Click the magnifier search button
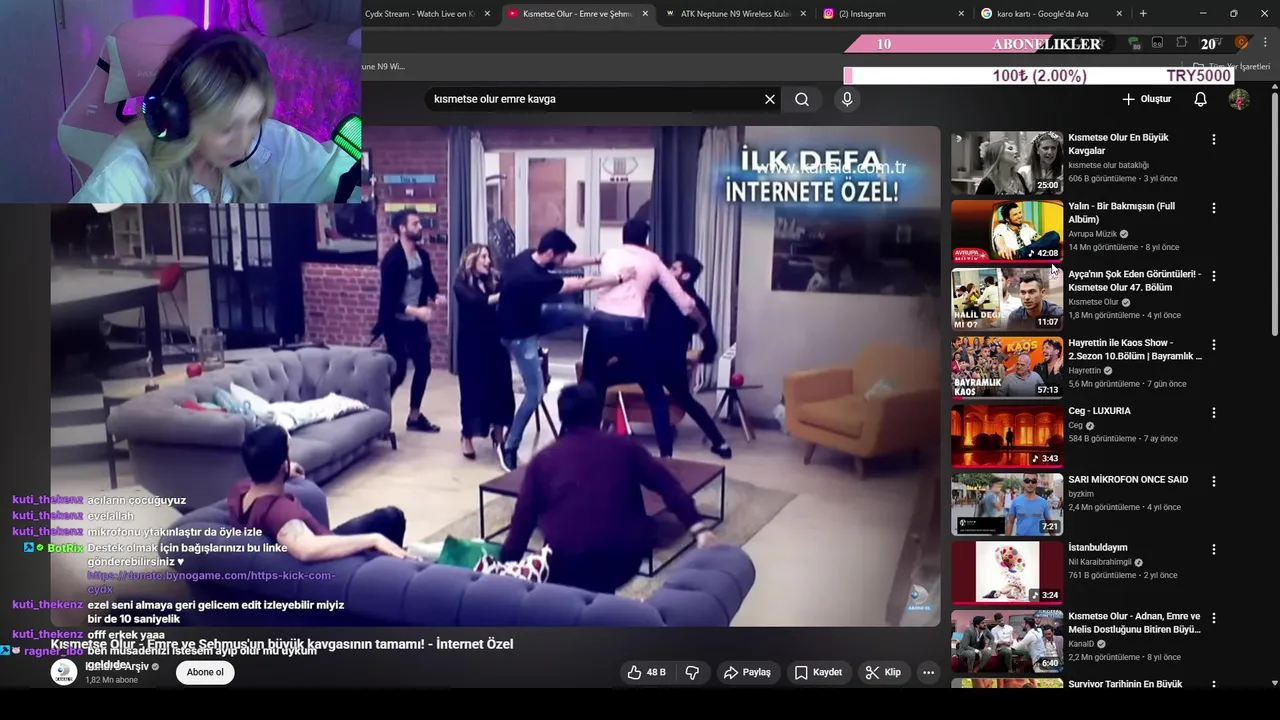Viewport: 1280px width, 720px height. pos(802,99)
